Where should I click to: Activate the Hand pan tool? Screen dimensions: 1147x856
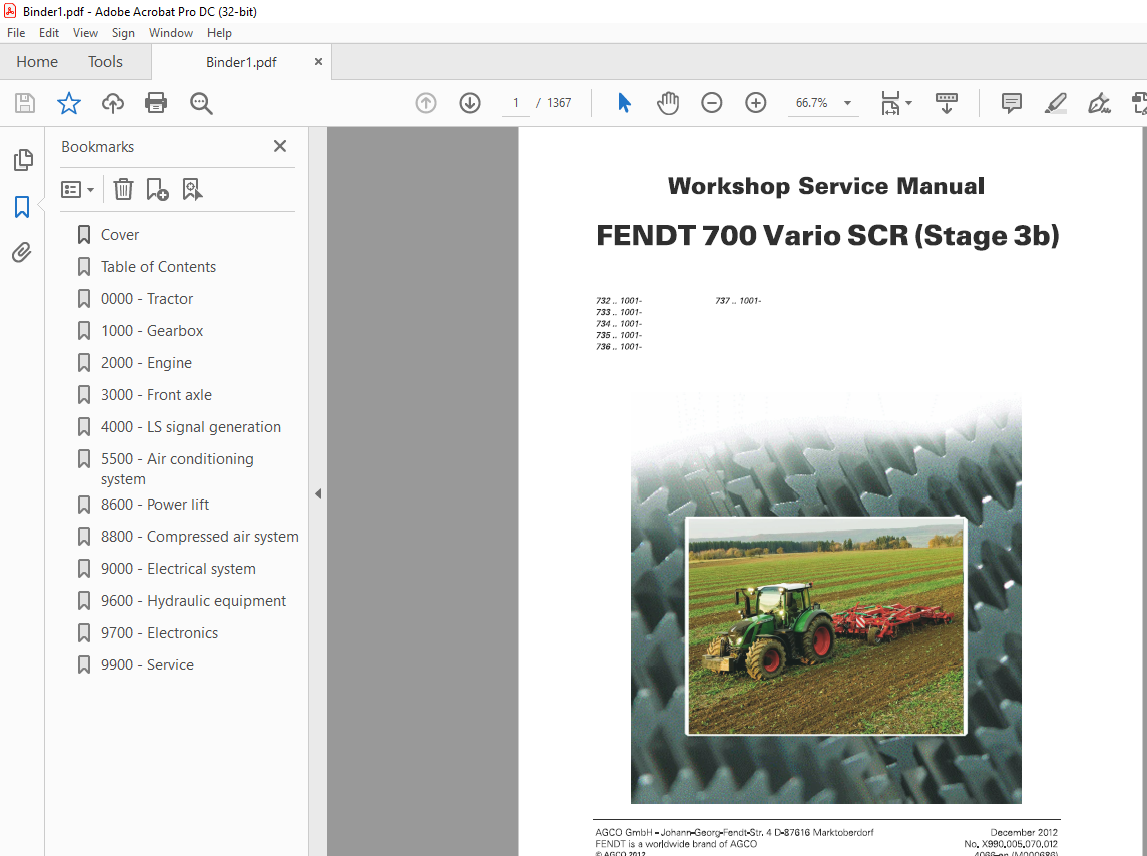668,103
